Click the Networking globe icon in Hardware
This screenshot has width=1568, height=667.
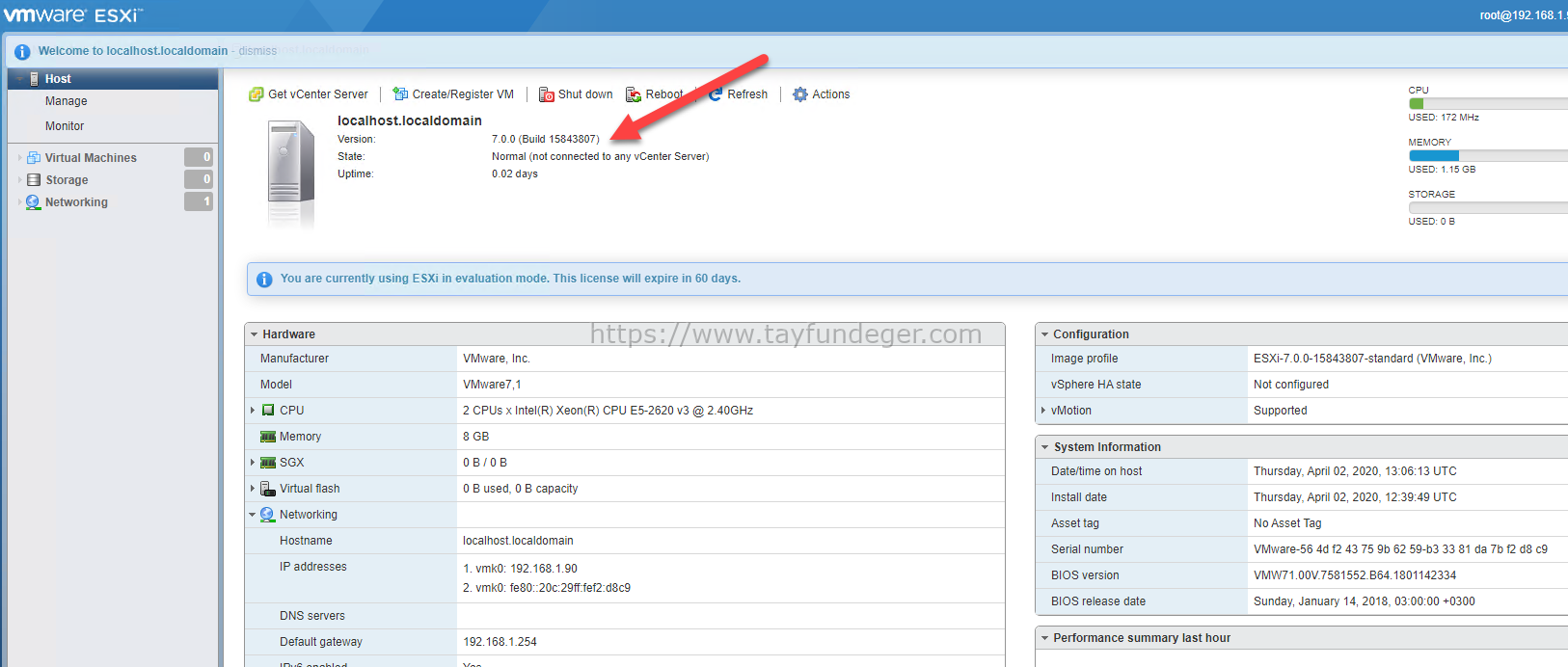click(x=268, y=515)
